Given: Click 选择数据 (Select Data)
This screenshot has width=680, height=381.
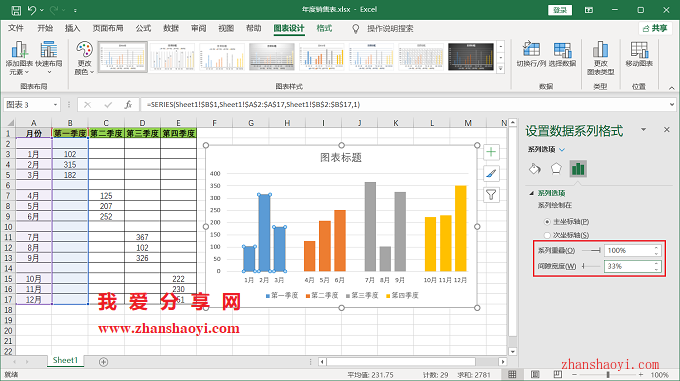Looking at the screenshot, I should coord(562,55).
